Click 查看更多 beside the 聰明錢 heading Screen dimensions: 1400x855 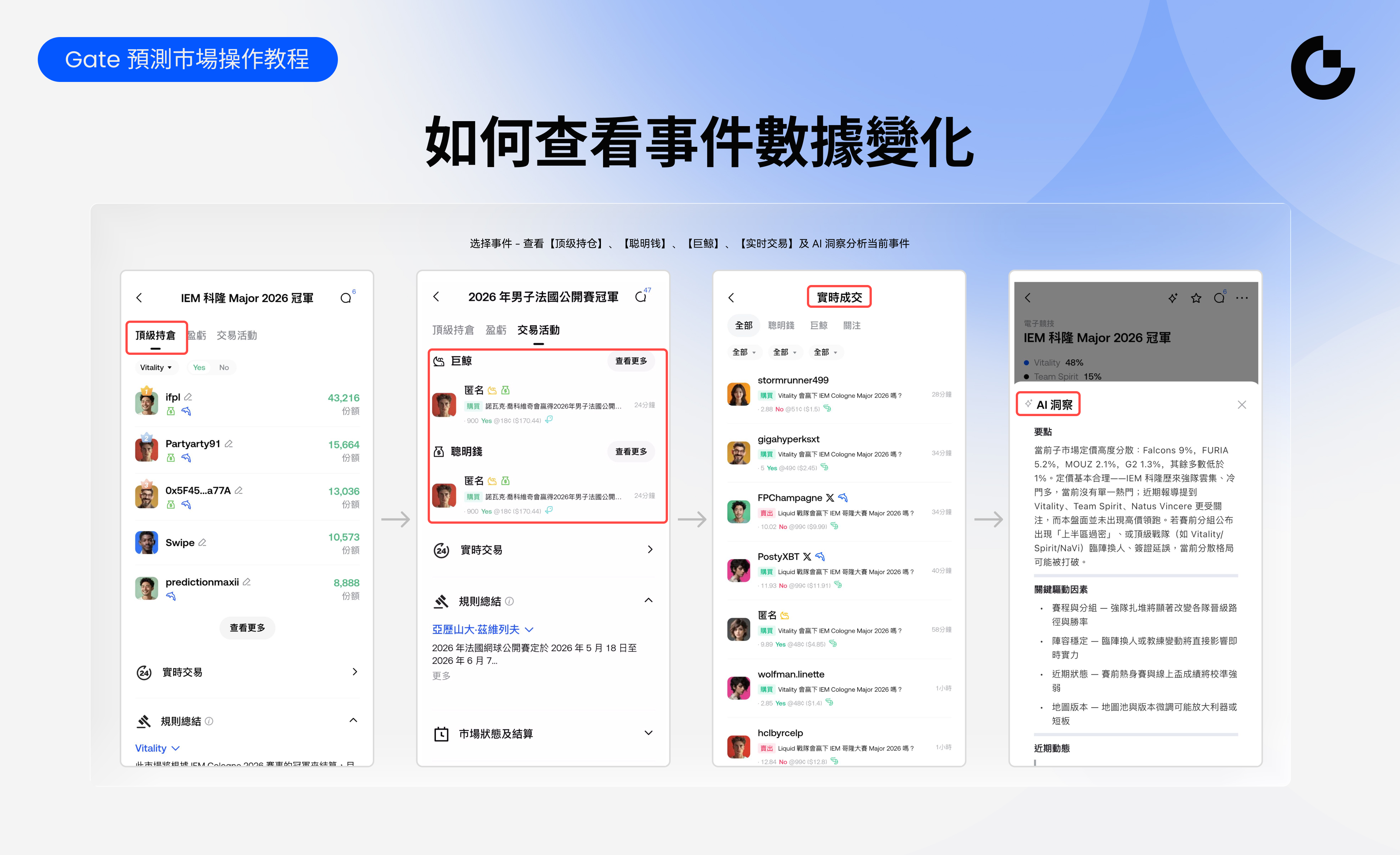click(631, 452)
